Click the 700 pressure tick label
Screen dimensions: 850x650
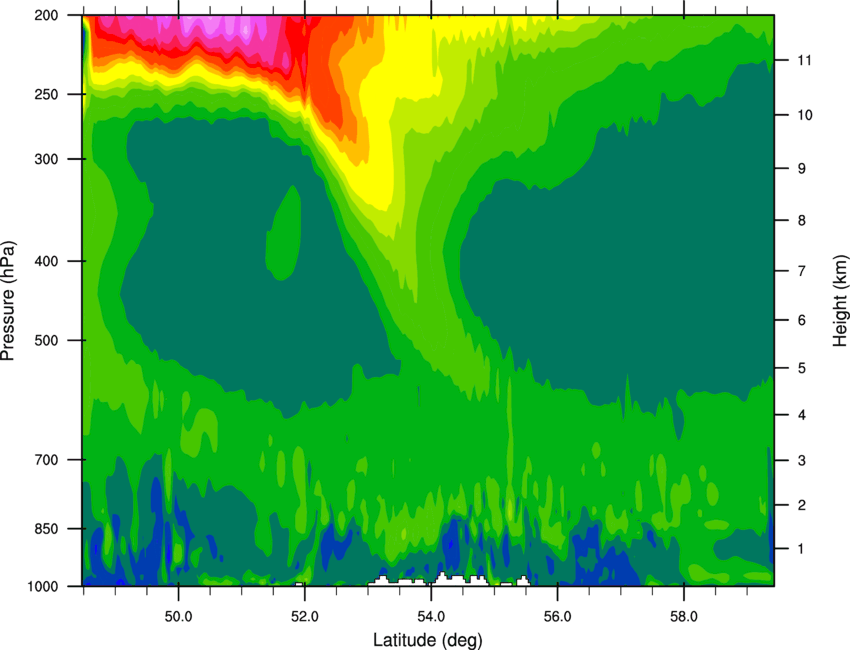pos(46,460)
